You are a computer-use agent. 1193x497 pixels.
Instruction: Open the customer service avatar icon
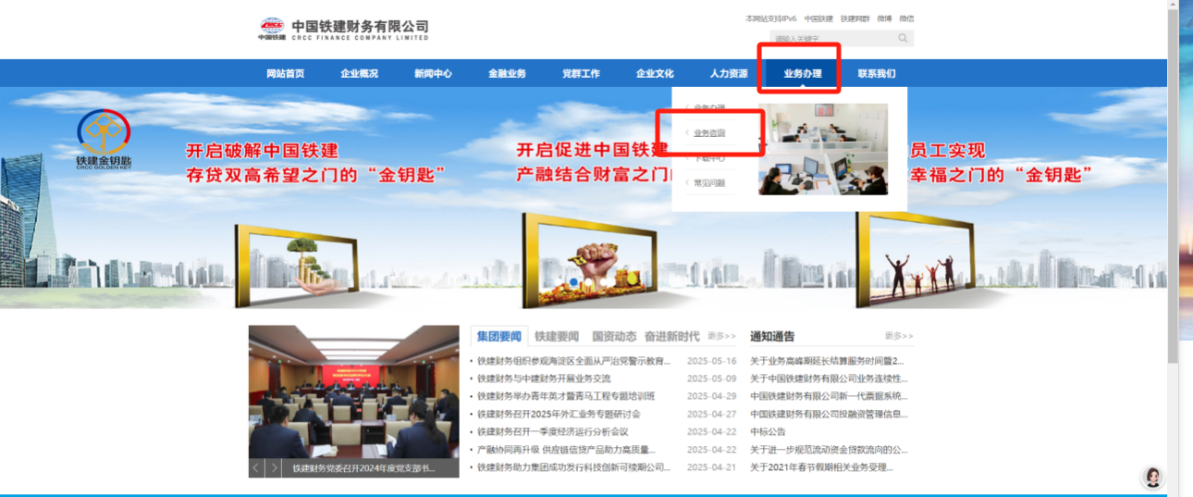[1152, 478]
